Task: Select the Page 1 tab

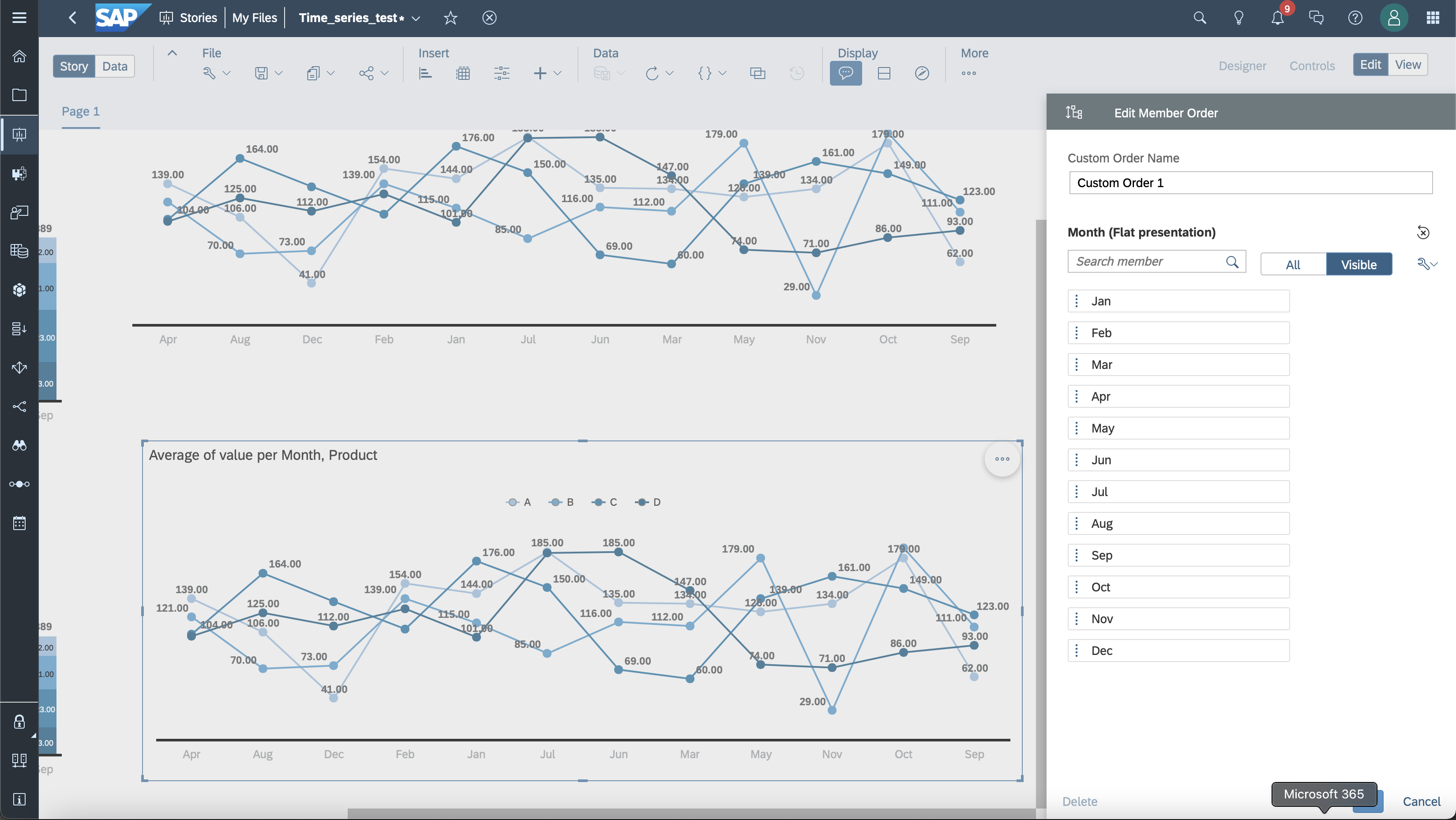Action: (80, 111)
